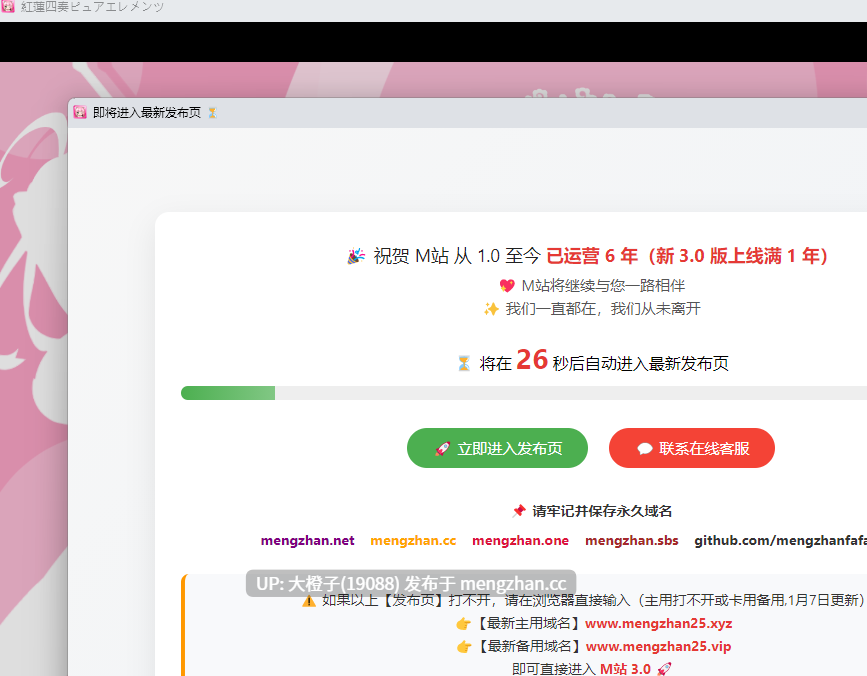Click the hourglass icon beside the countdown
Image resolution: width=867 pixels, height=676 pixels.
coord(464,363)
